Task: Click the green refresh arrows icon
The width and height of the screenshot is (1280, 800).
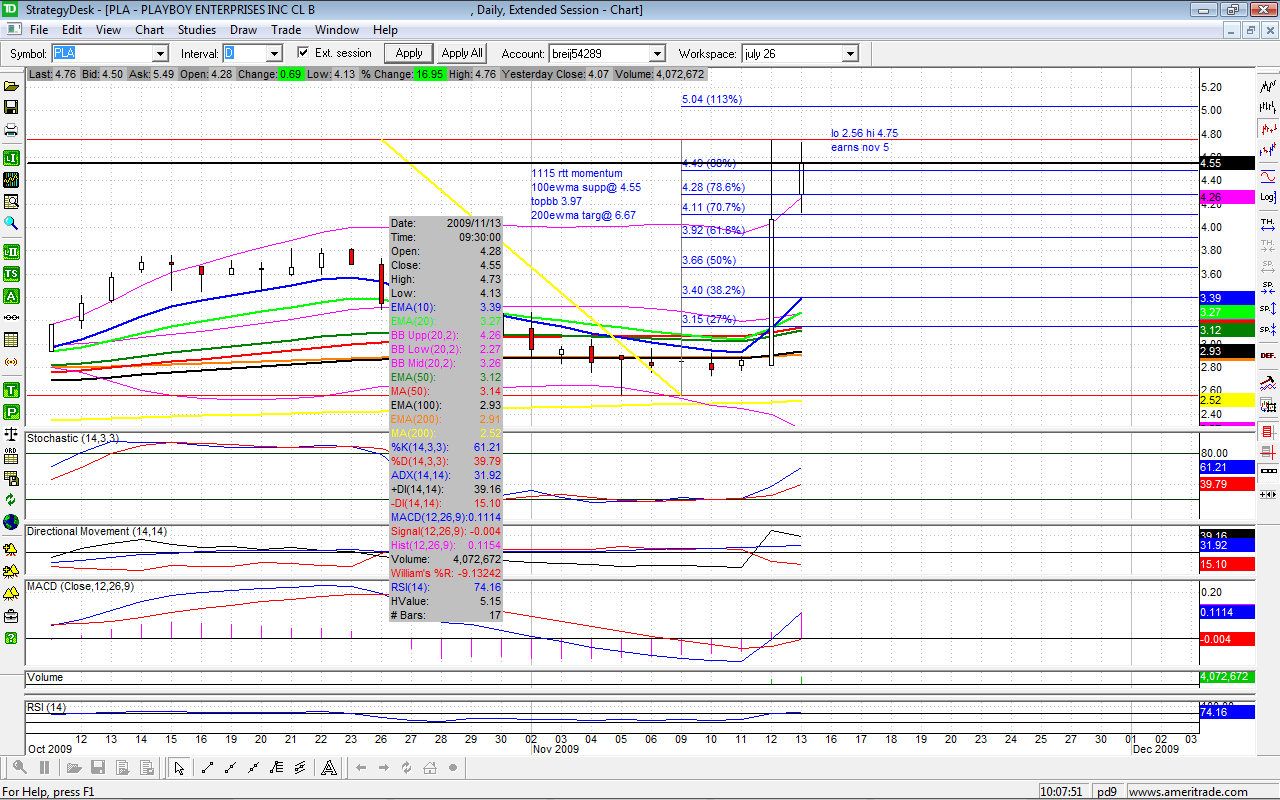Action: pos(11,499)
